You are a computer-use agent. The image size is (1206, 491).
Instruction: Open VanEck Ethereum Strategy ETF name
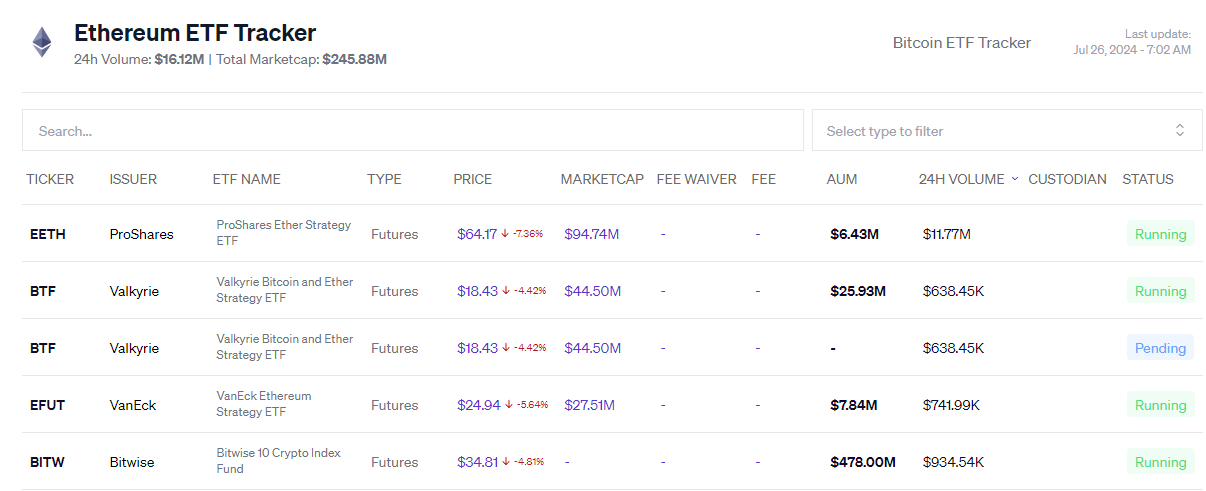[x=264, y=404]
